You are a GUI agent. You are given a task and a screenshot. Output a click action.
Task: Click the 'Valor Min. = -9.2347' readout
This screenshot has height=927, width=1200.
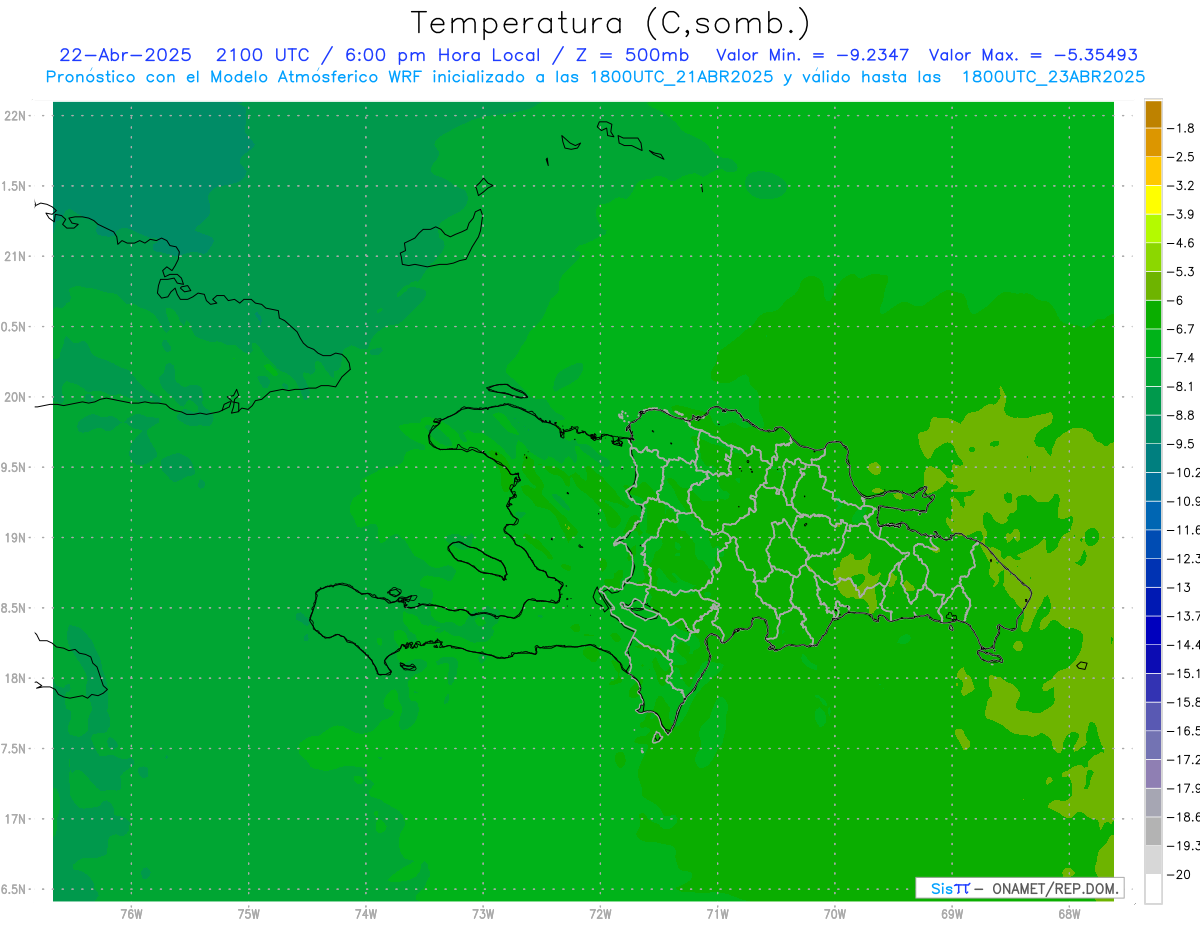pos(813,55)
